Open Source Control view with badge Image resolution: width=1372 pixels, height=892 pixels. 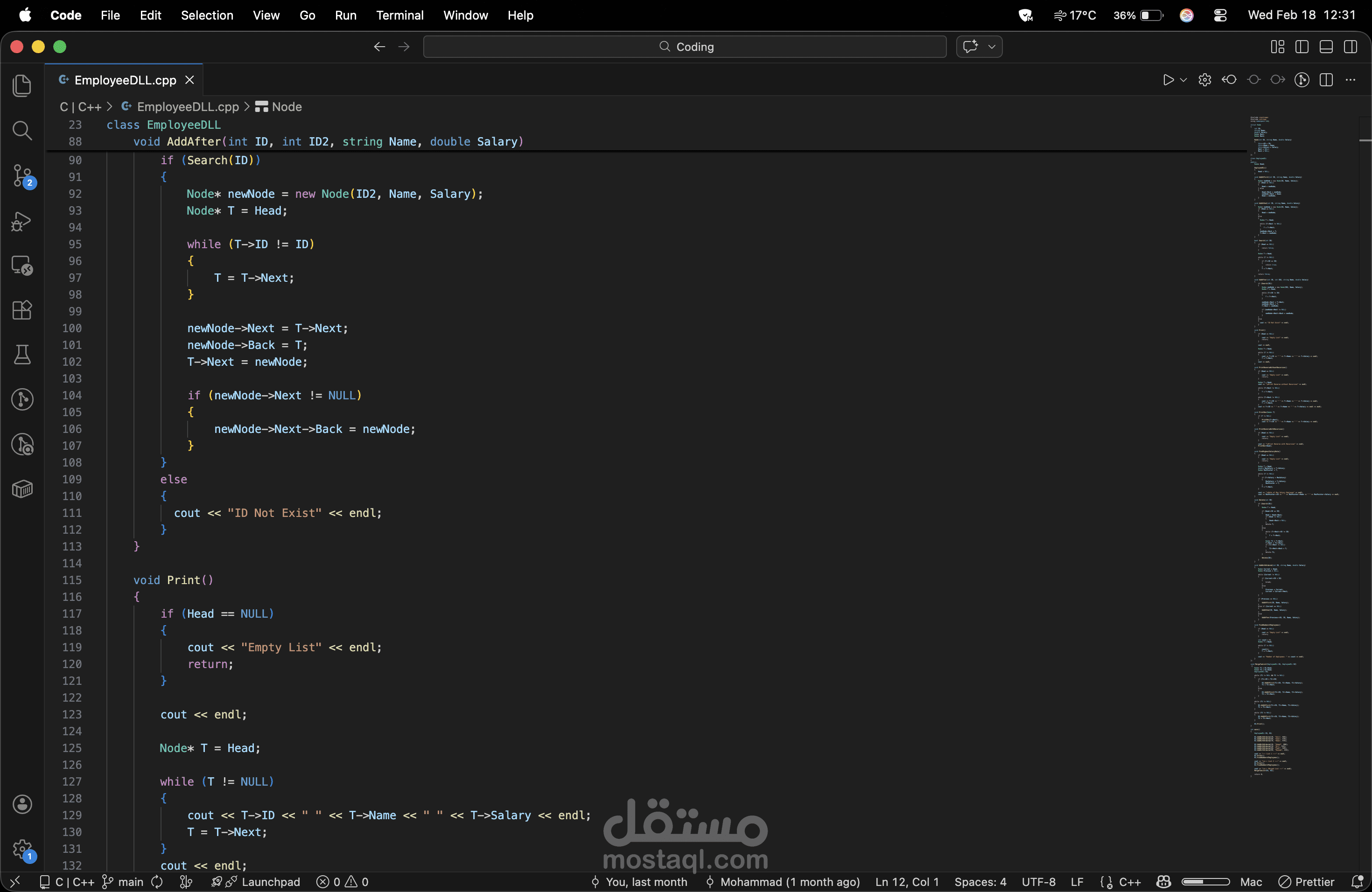[x=22, y=176]
